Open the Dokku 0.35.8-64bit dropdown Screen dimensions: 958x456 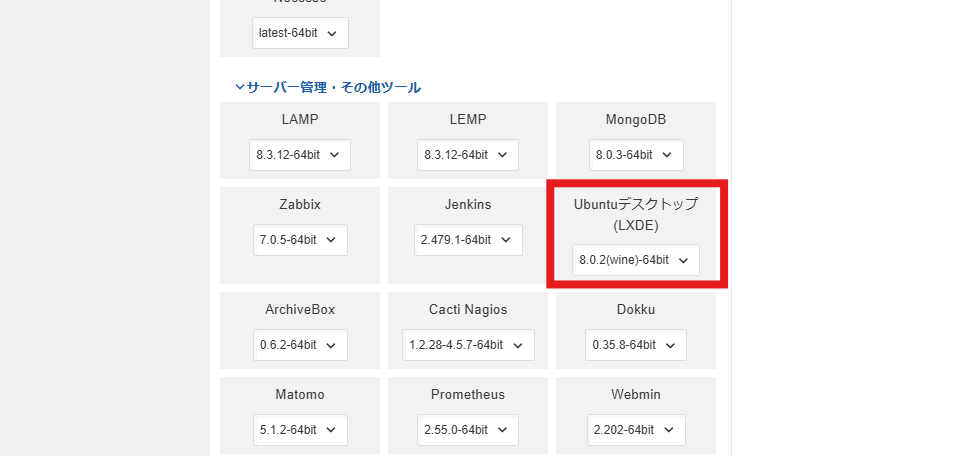click(x=636, y=345)
